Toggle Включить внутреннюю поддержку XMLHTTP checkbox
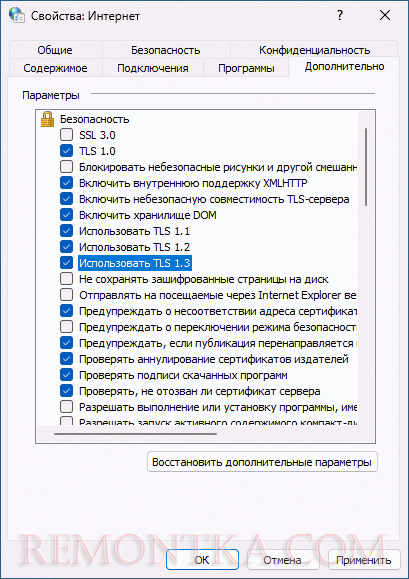 (66, 183)
